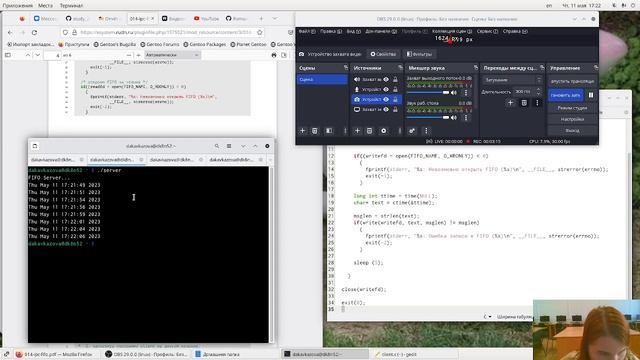This screenshot has width=640, height=360.
Task: Print the PDF document in Firefox
Action: [x=274, y=55]
